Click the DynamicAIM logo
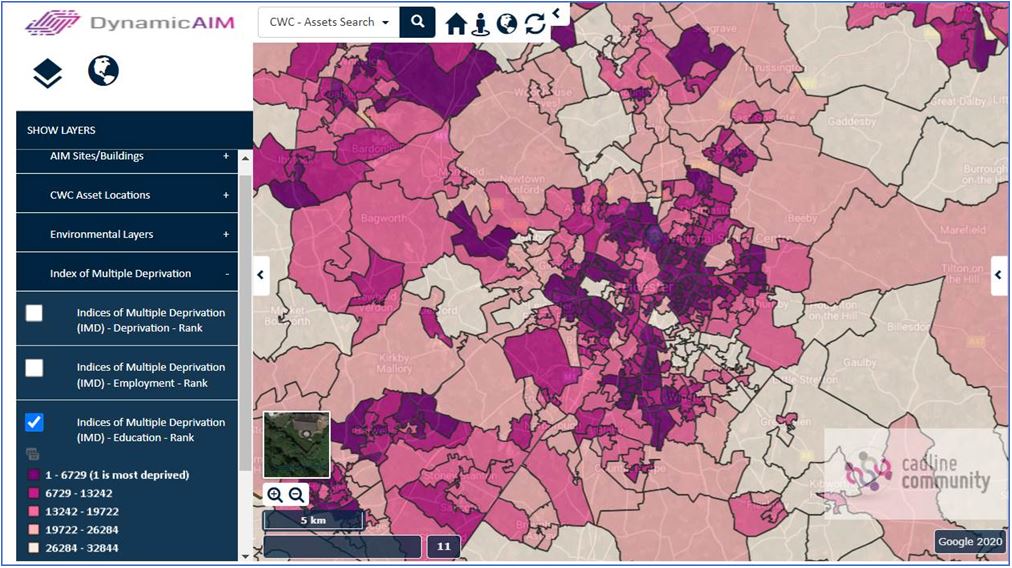1012x568 pixels. pos(130,23)
